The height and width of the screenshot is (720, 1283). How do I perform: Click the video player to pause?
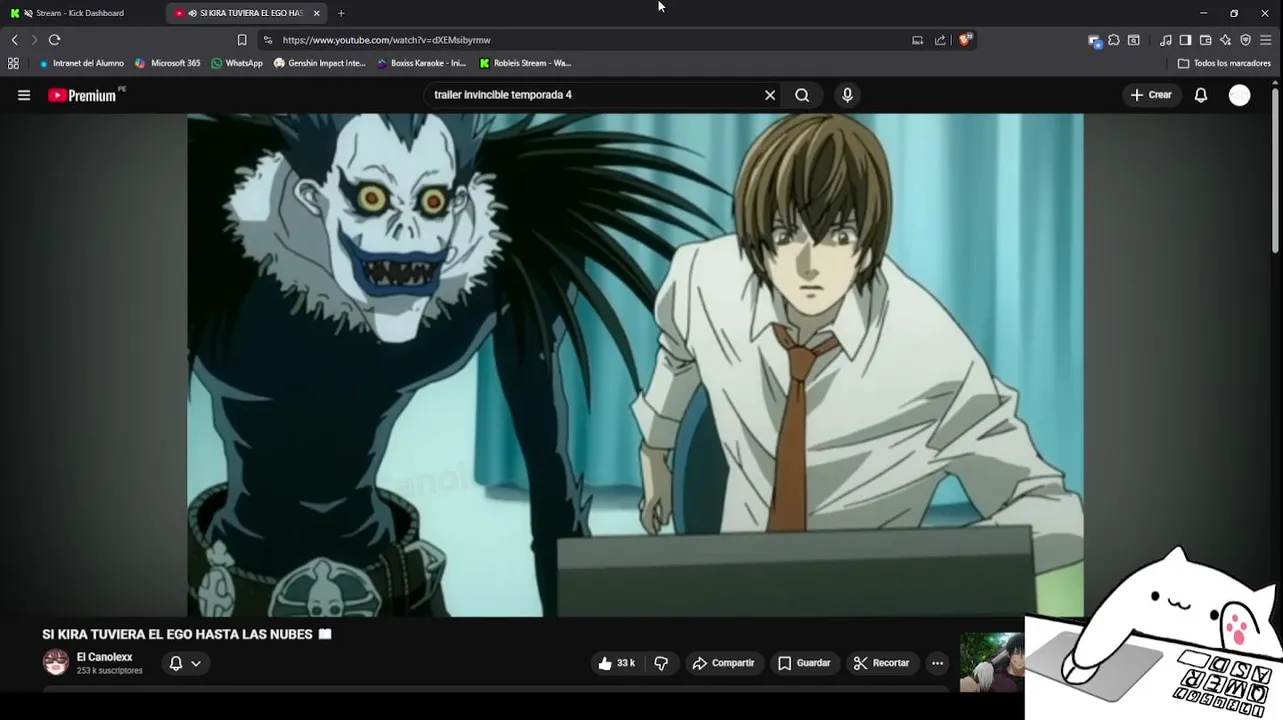[635, 365]
